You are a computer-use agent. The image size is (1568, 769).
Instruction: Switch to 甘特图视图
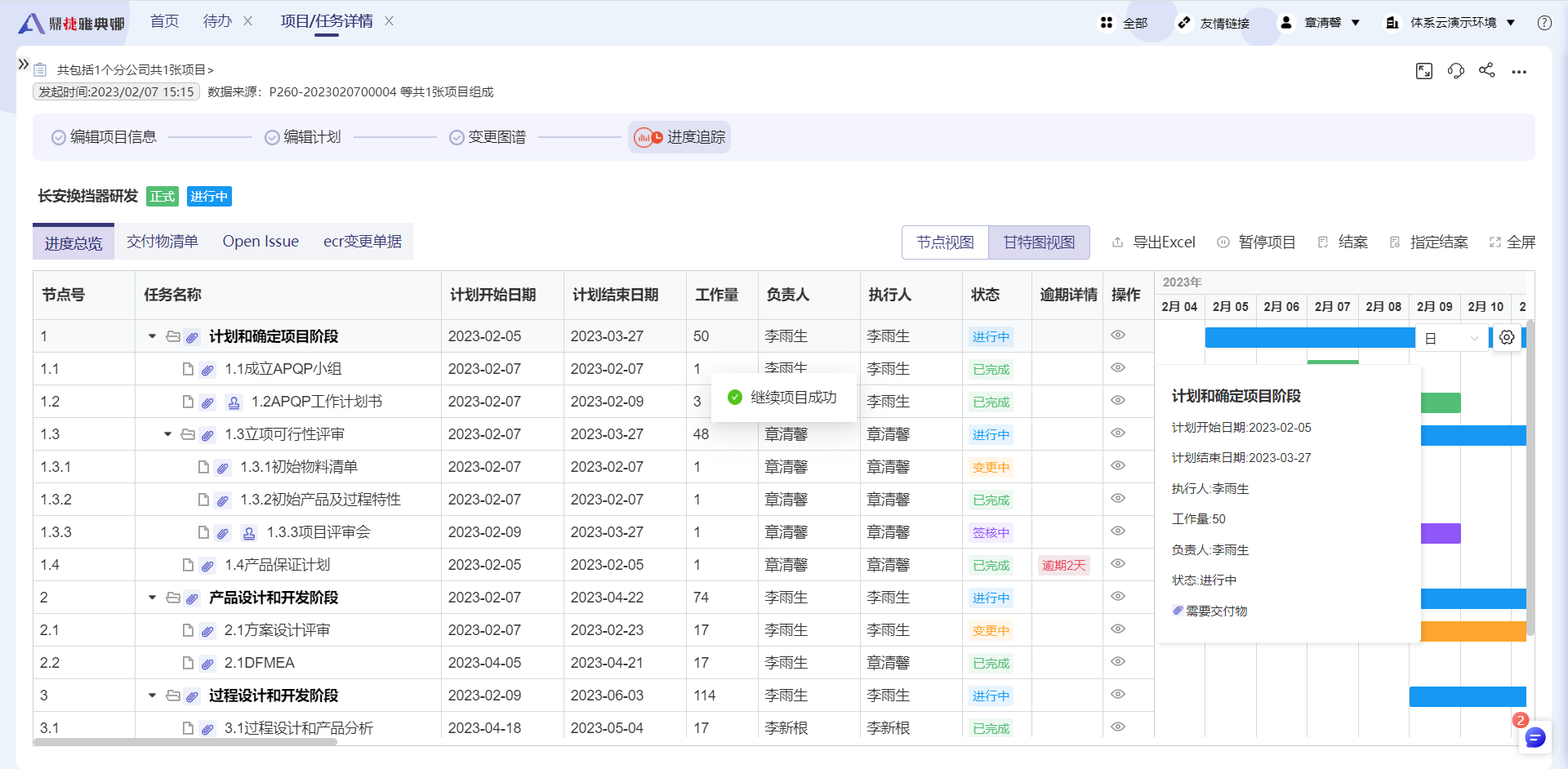coord(1039,242)
